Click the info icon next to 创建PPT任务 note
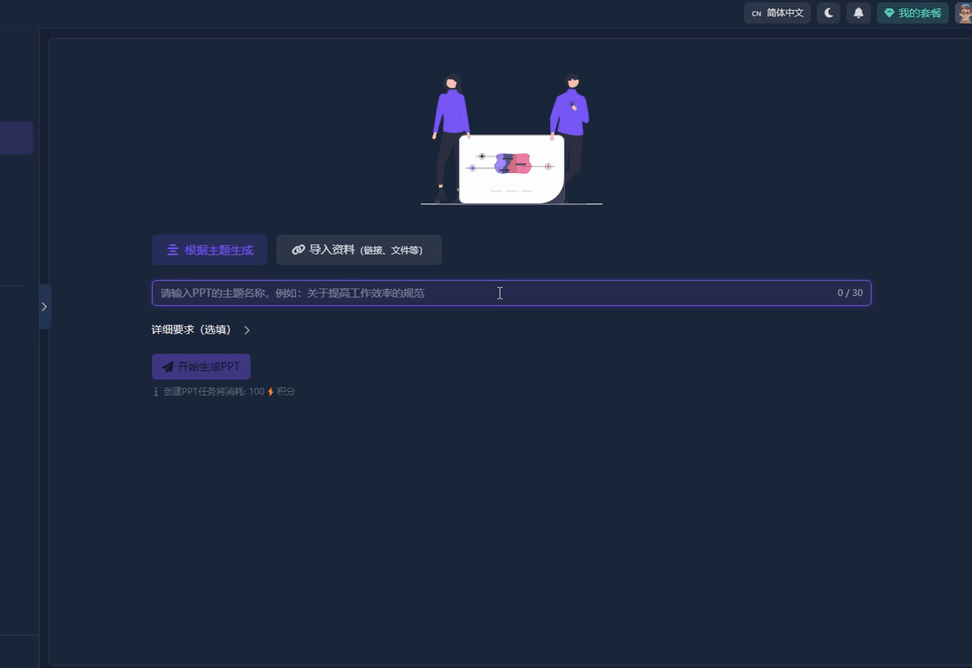The image size is (972, 668). [155, 391]
